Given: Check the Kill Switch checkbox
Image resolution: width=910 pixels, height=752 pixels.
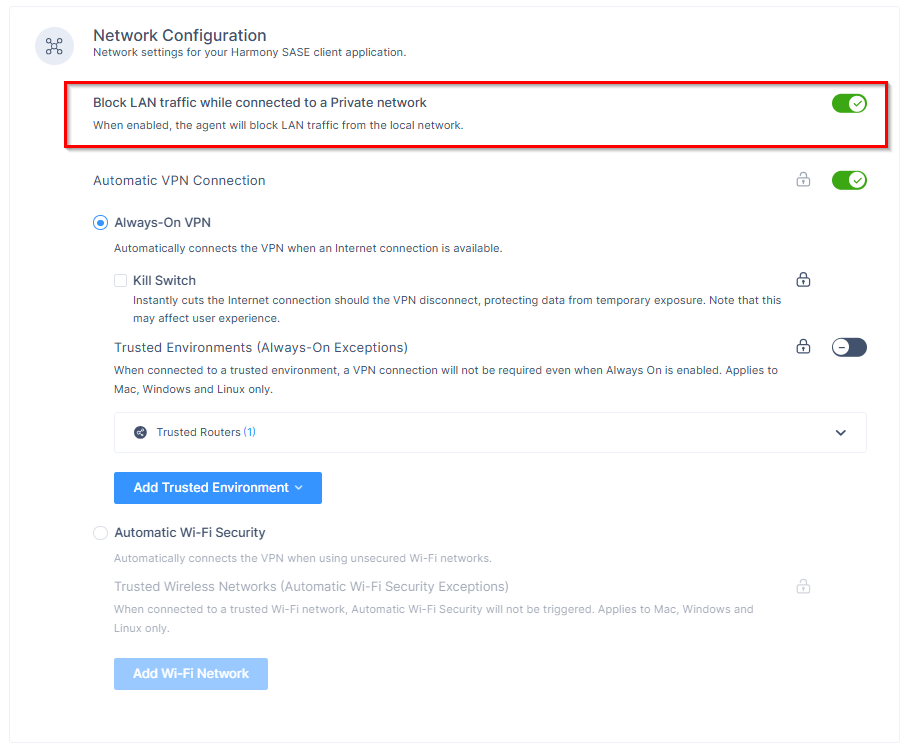Looking at the screenshot, I should [121, 281].
